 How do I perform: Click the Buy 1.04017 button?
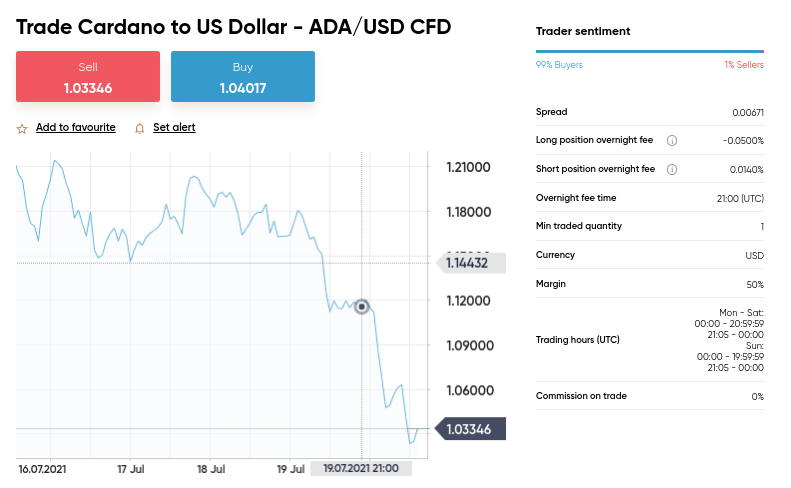[x=243, y=77]
